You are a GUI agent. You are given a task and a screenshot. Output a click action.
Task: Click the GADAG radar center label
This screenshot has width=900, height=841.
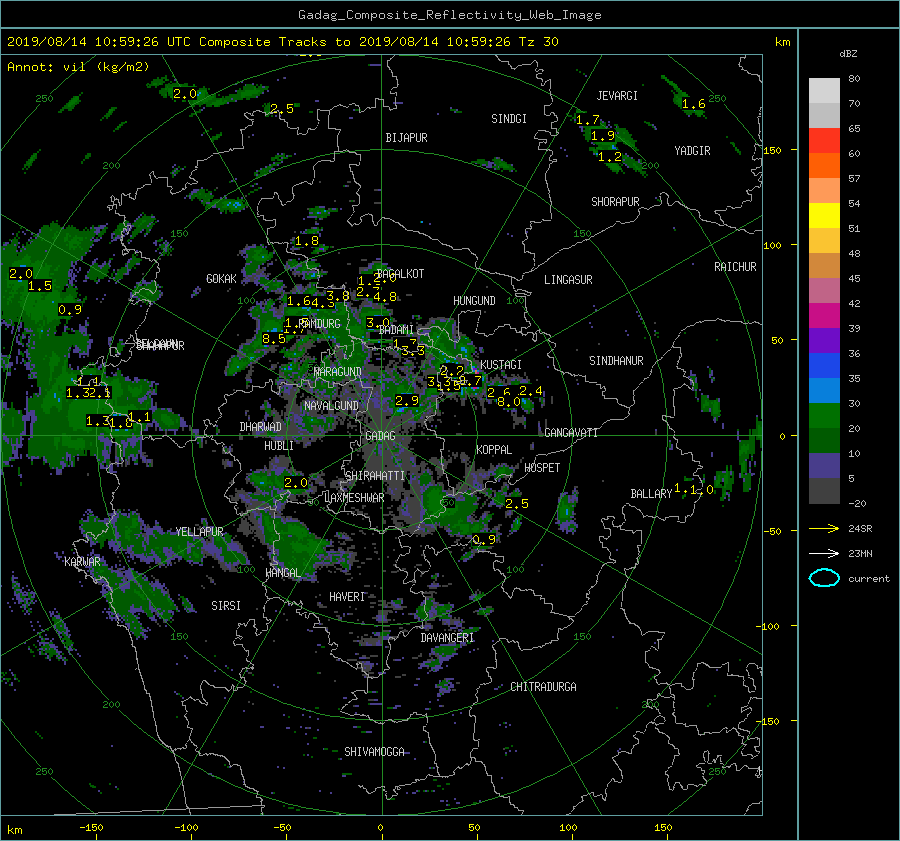(x=381, y=436)
